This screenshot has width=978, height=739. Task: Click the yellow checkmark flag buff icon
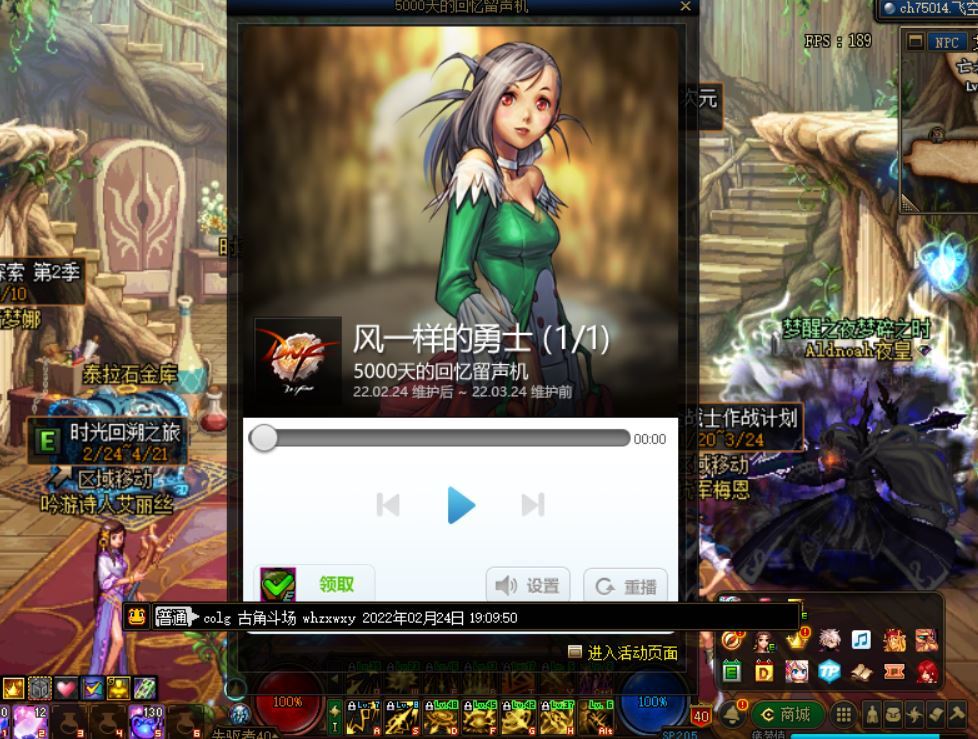[x=92, y=688]
